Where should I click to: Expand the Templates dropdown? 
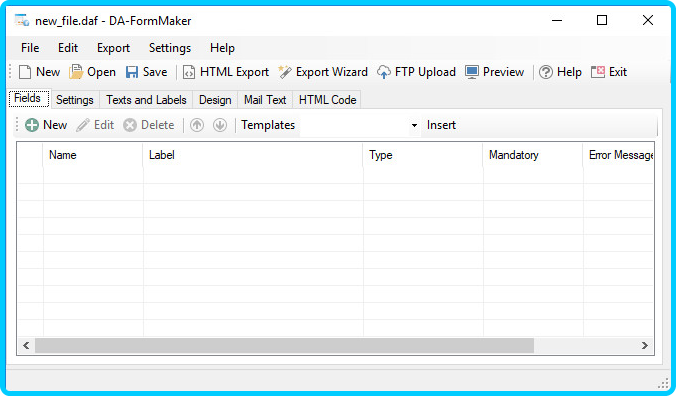414,125
